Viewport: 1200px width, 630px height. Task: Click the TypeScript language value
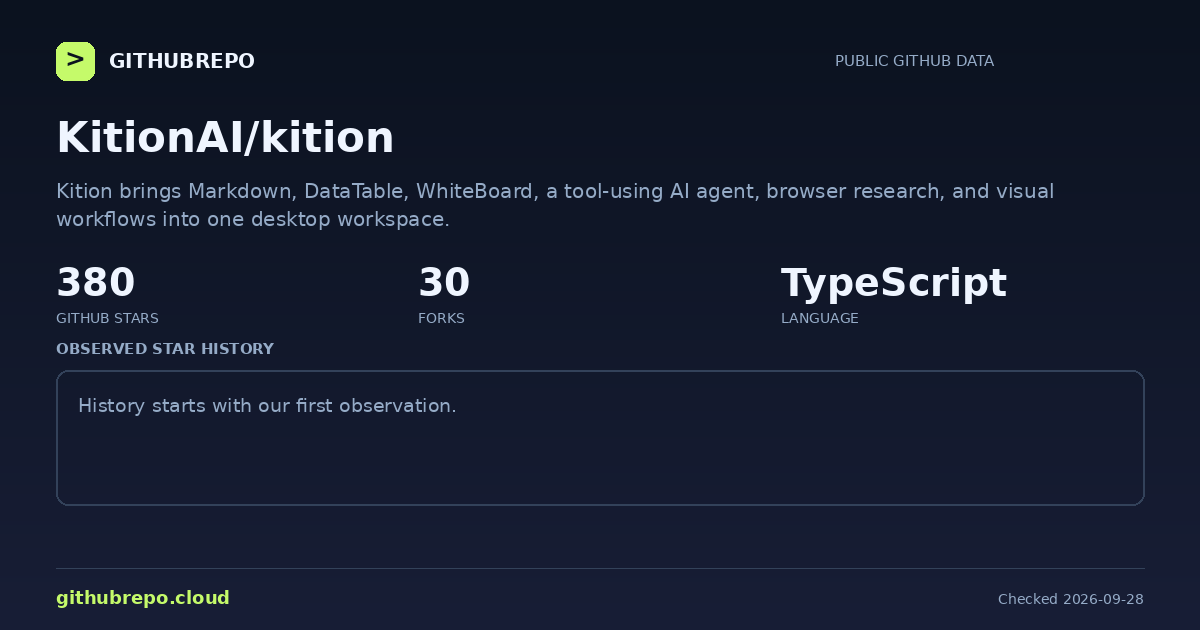tap(893, 284)
